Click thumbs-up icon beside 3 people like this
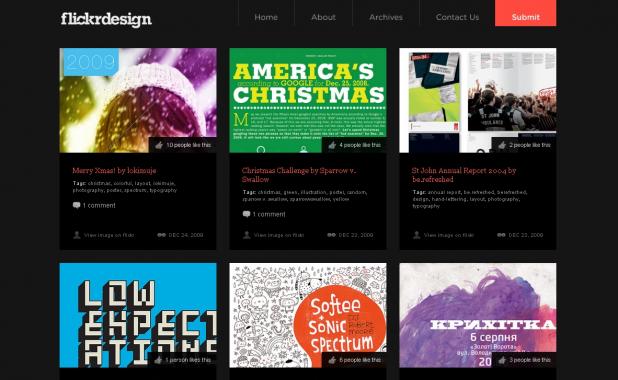This screenshot has width=618, height=380. click(502, 360)
